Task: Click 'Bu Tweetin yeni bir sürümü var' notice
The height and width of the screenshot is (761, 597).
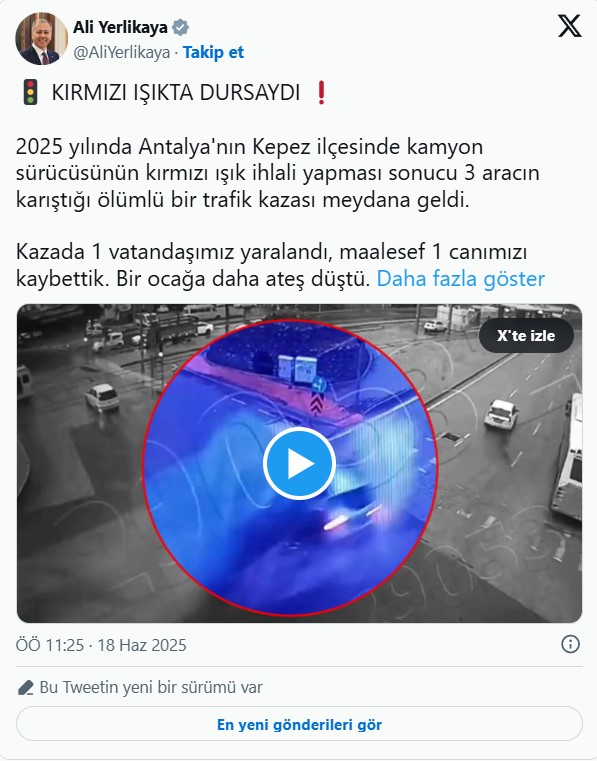Action: coord(151,687)
